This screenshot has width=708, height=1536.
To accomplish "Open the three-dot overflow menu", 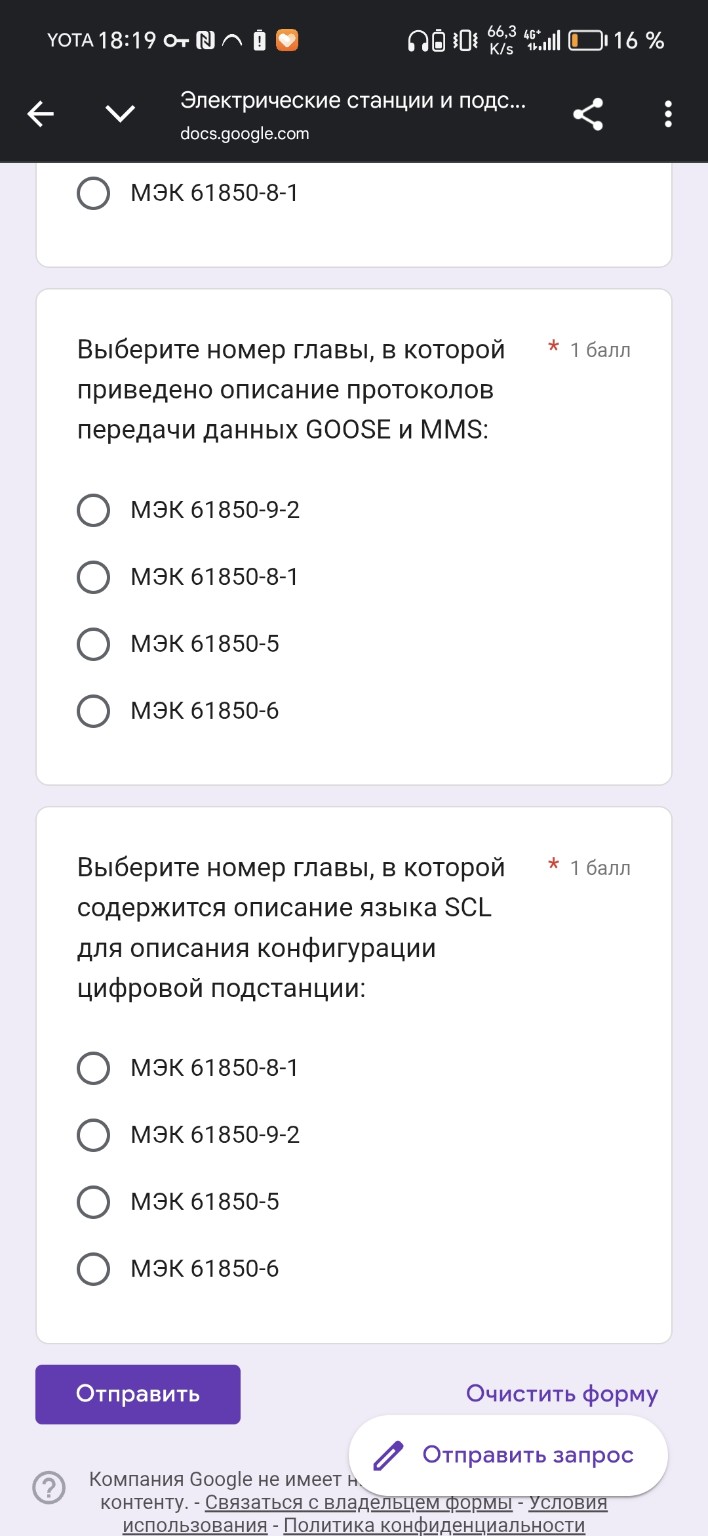I will point(667,113).
